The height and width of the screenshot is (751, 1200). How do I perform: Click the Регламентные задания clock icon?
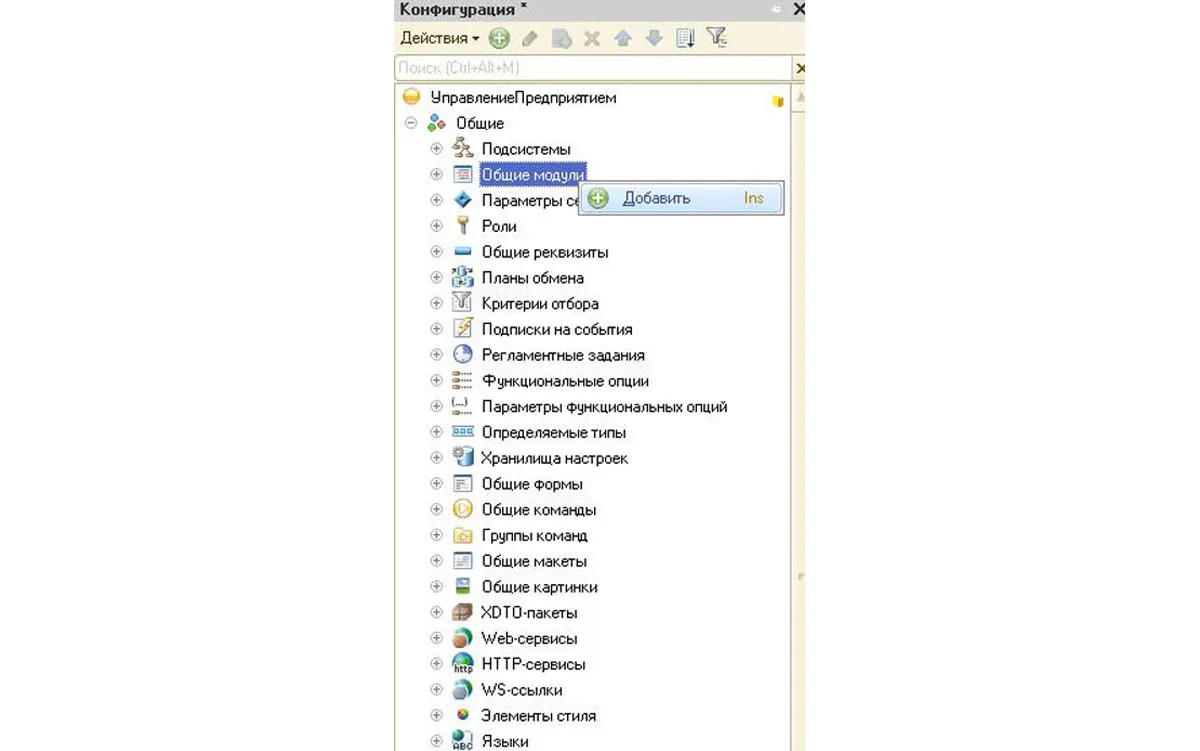click(x=462, y=355)
